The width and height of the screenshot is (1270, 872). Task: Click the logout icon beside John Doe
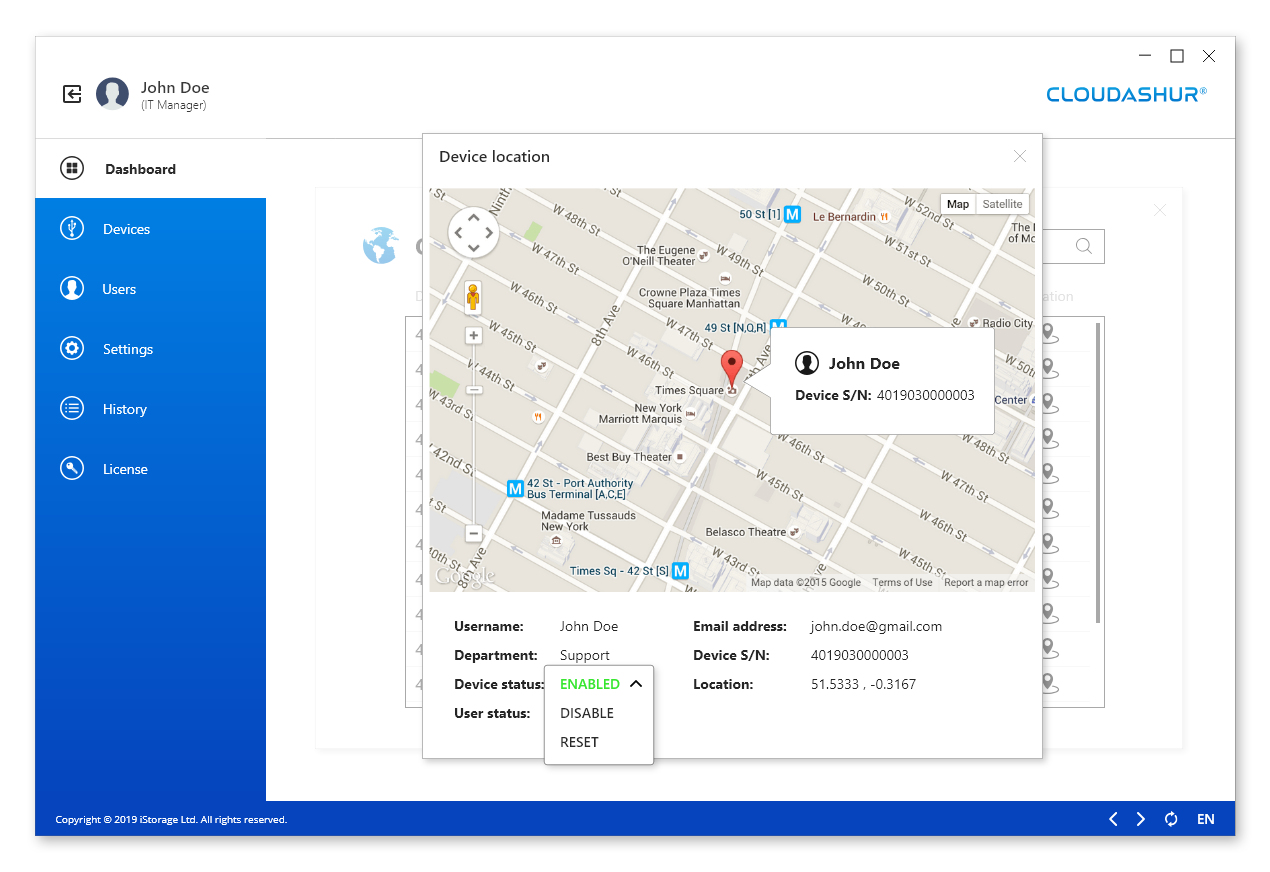click(72, 94)
